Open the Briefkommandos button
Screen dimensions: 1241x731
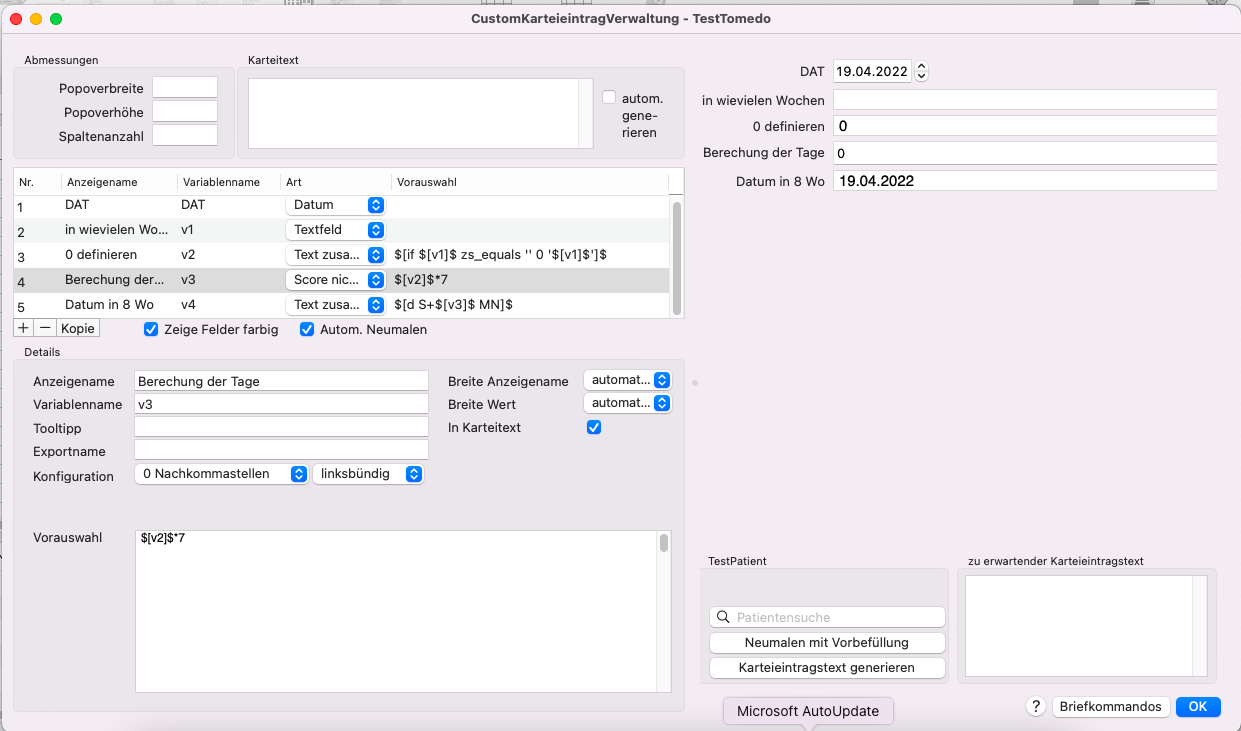pos(1110,707)
